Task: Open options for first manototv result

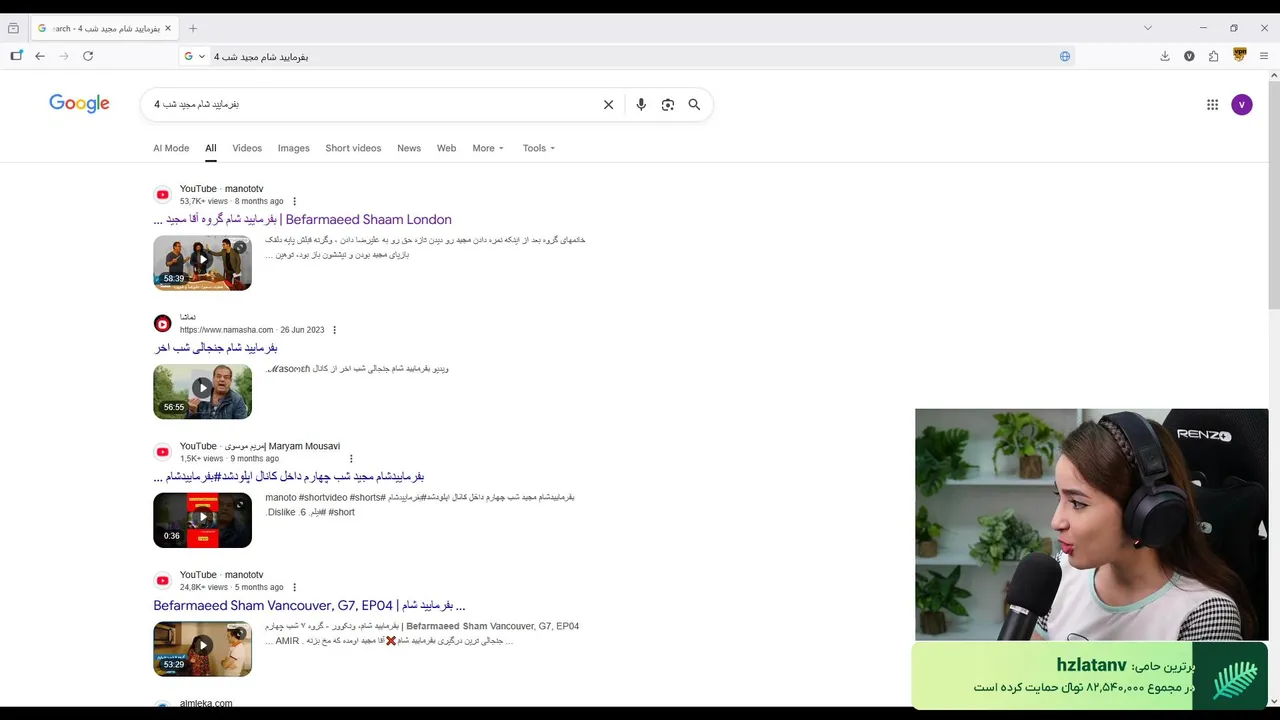Action: 294,201
